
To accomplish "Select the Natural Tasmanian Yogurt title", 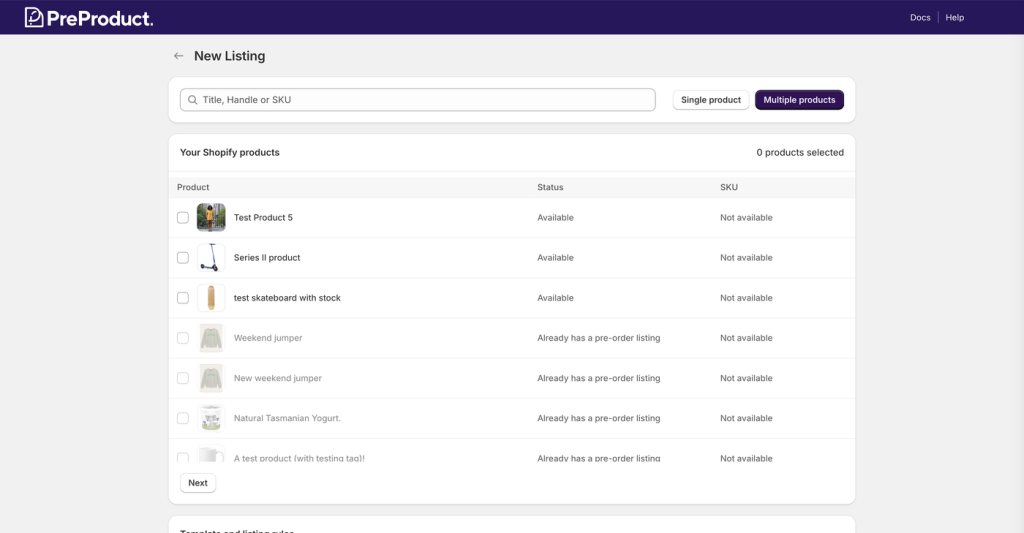I will coord(287,418).
